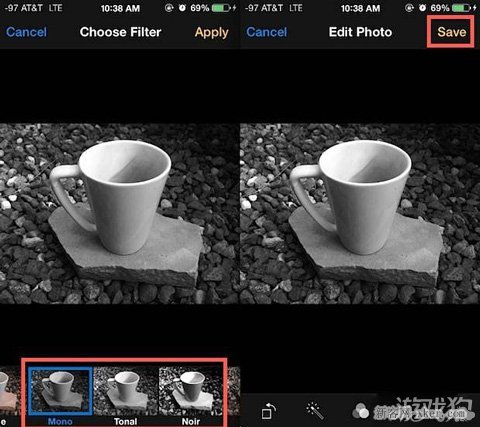Tap the 10:38 AM clock on the Edit Photo screen
Image resolution: width=480 pixels, height=427 pixels.
coord(360,8)
